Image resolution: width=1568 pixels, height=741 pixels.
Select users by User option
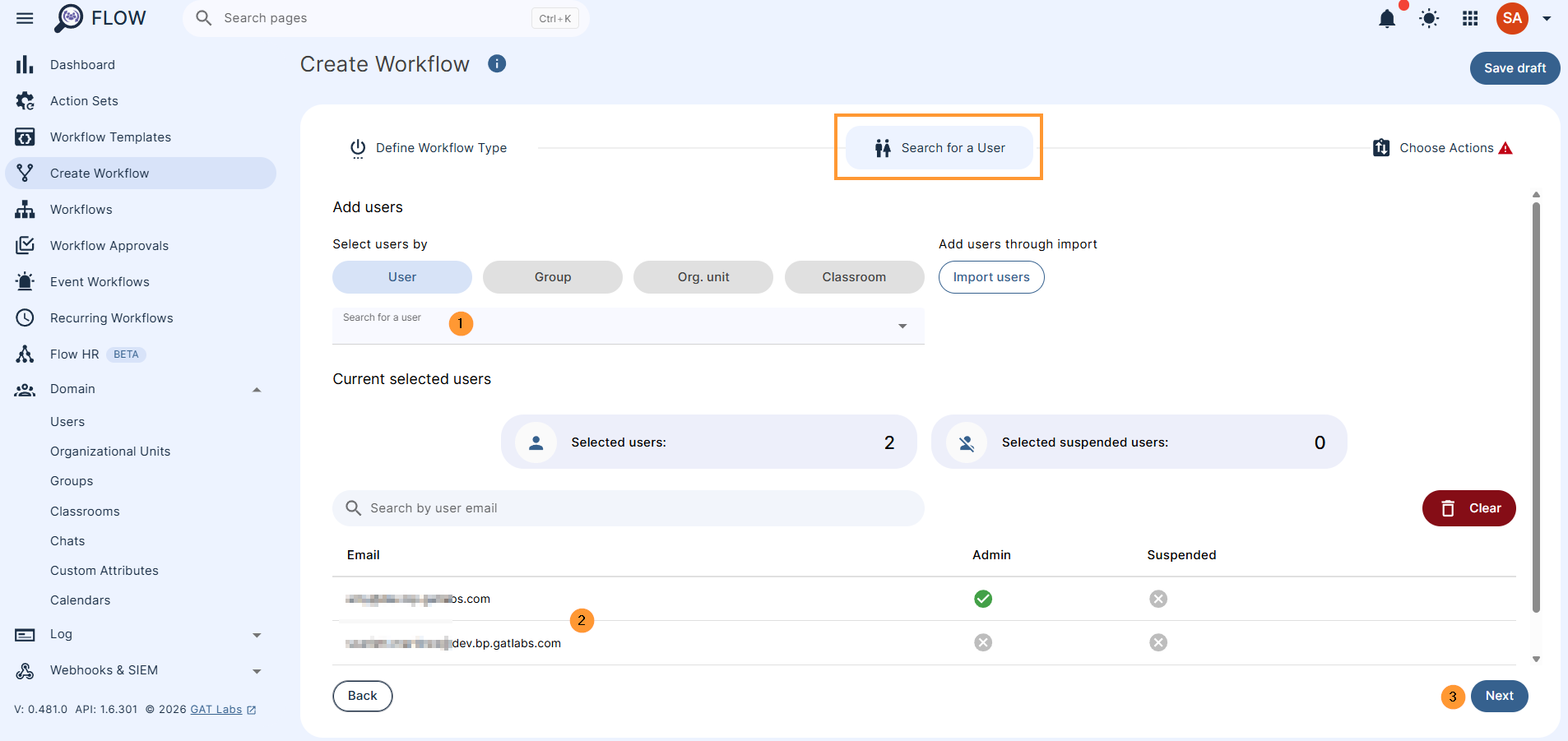click(x=402, y=277)
